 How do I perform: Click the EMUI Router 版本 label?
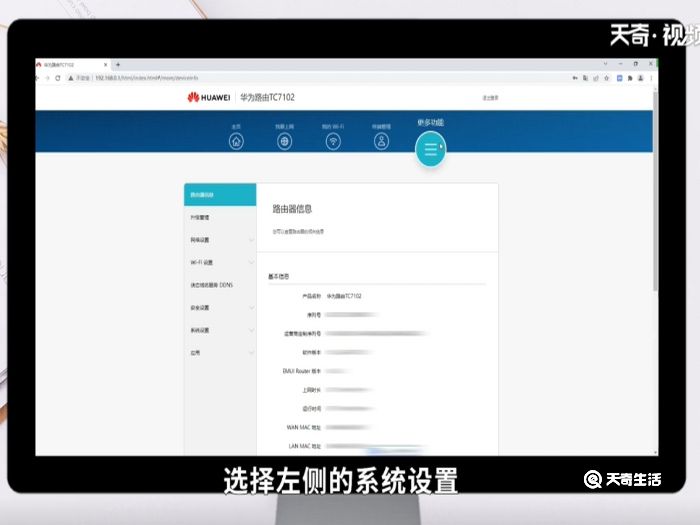pos(302,371)
